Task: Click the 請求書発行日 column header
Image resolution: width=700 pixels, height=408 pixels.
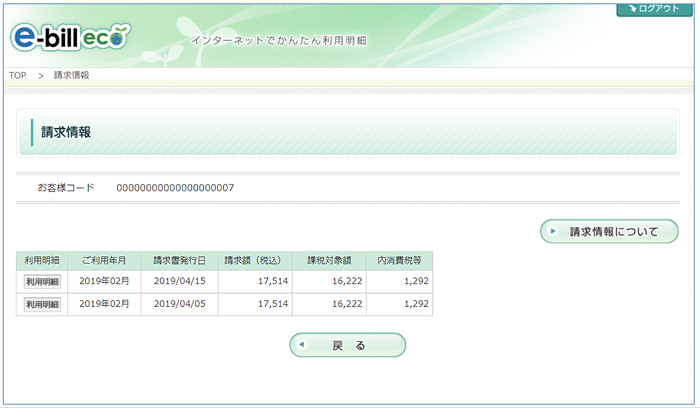Action: tap(179, 261)
